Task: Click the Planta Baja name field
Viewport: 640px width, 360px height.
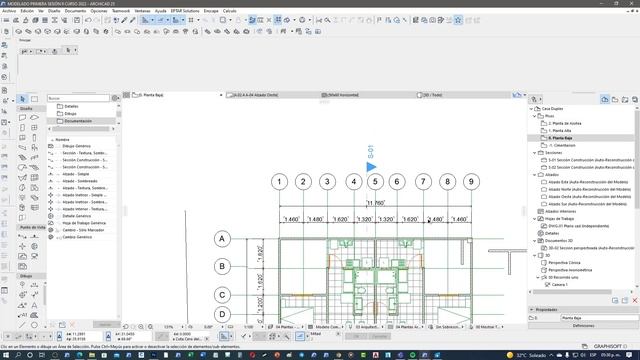Action: click(x=599, y=318)
